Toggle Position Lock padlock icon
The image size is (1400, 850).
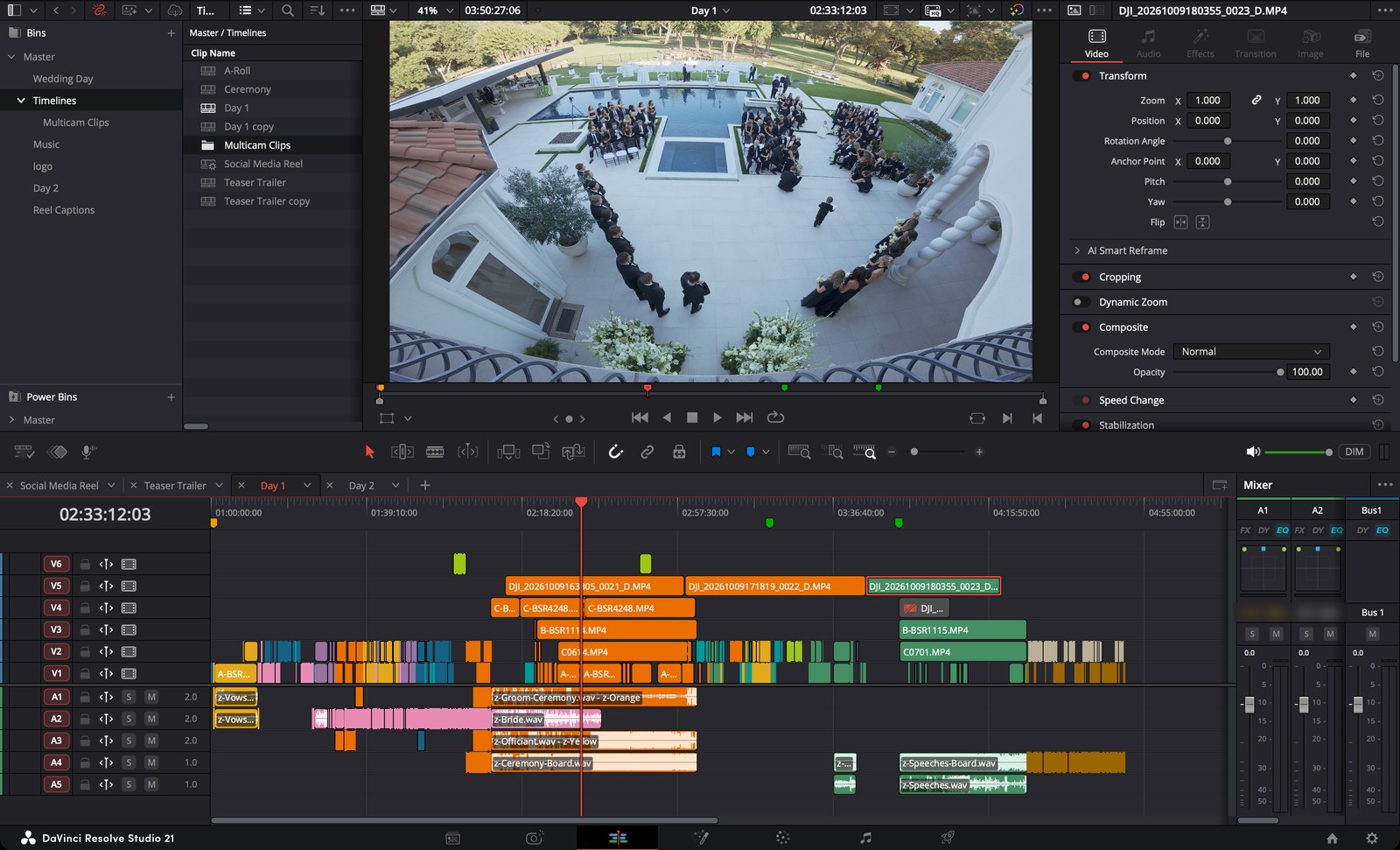tap(679, 452)
